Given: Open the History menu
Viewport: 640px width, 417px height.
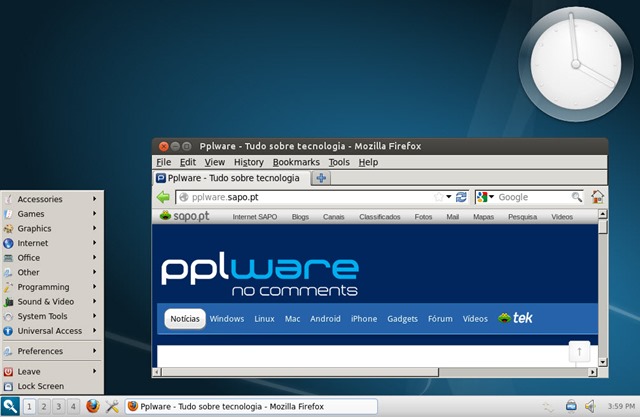Looking at the screenshot, I should pos(249,162).
